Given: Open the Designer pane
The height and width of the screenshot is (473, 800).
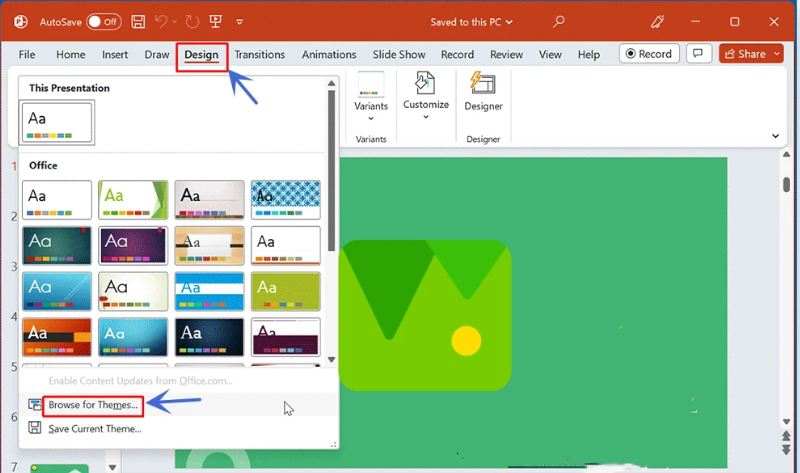Looking at the screenshot, I should coord(483,92).
